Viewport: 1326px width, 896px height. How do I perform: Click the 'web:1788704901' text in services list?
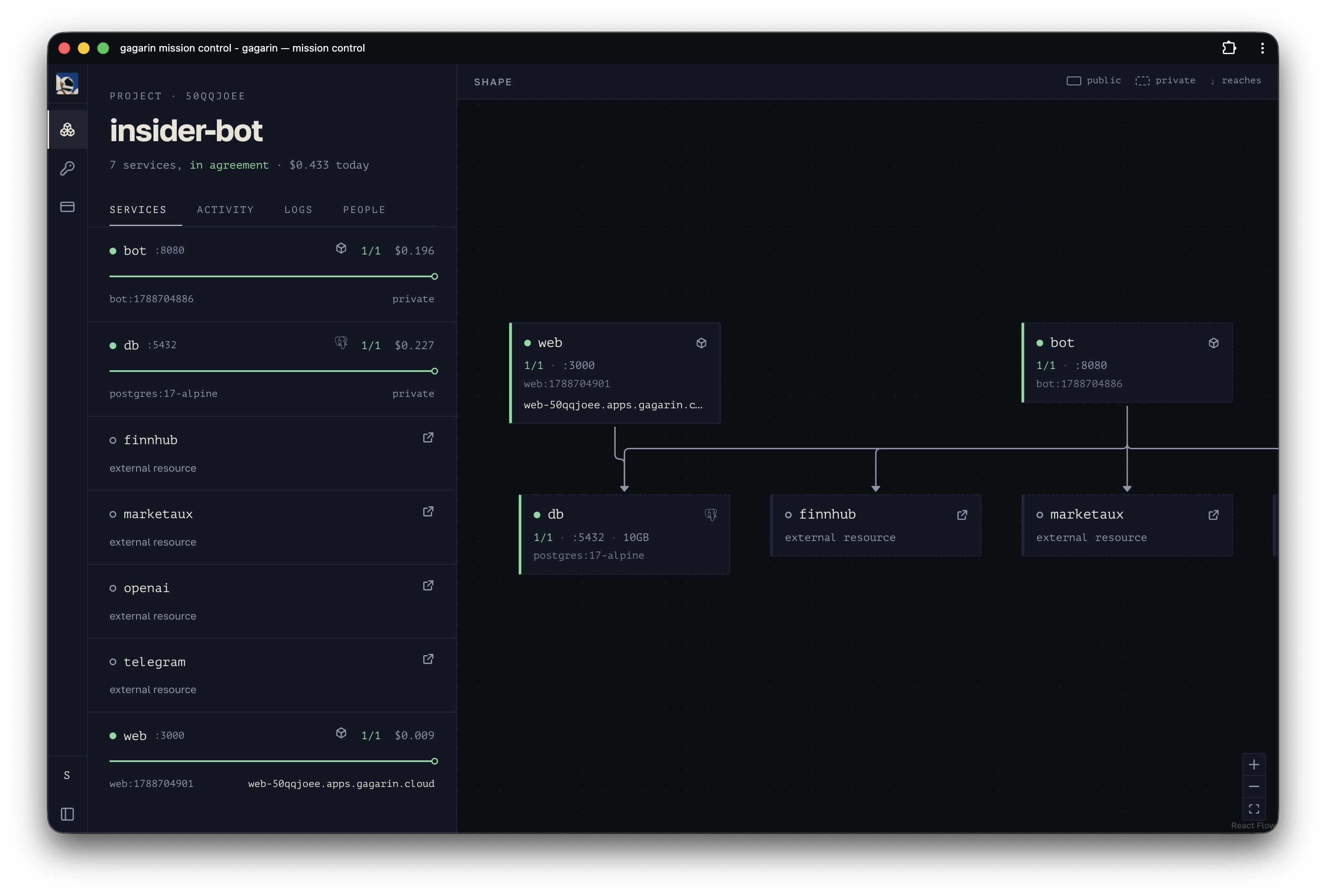(x=151, y=784)
